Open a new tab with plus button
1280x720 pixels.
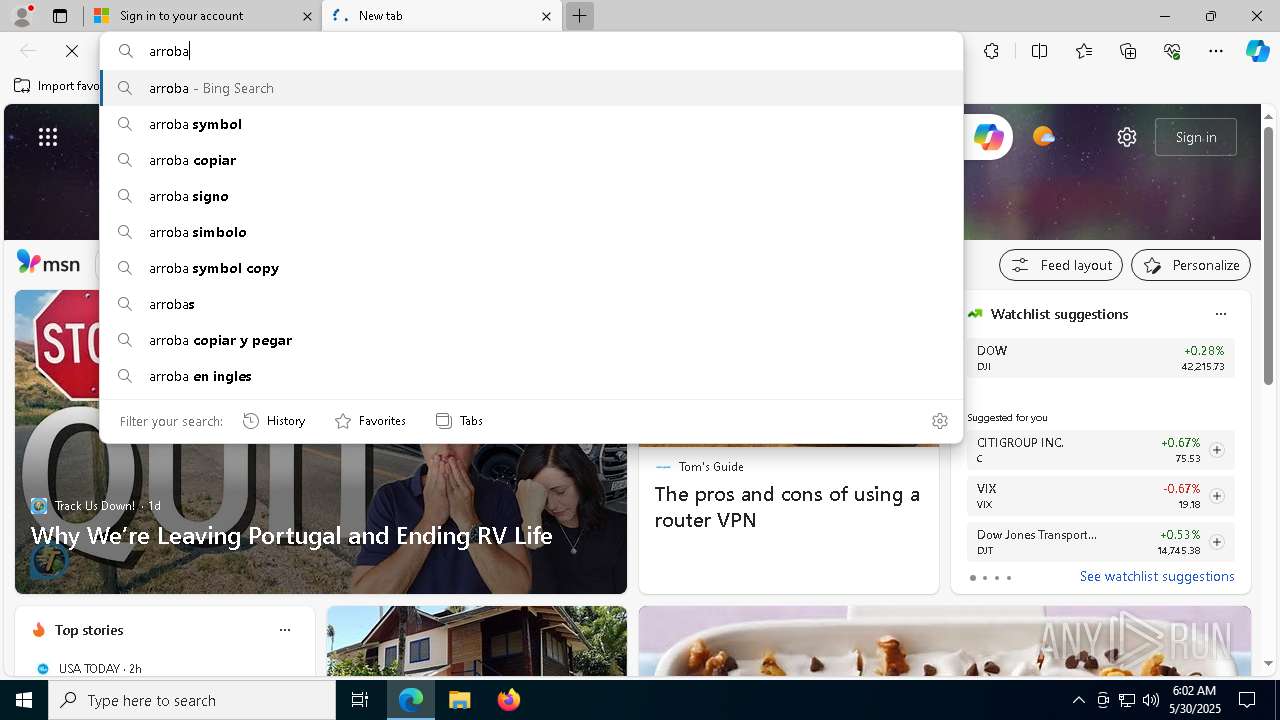pyautogui.click(x=579, y=16)
